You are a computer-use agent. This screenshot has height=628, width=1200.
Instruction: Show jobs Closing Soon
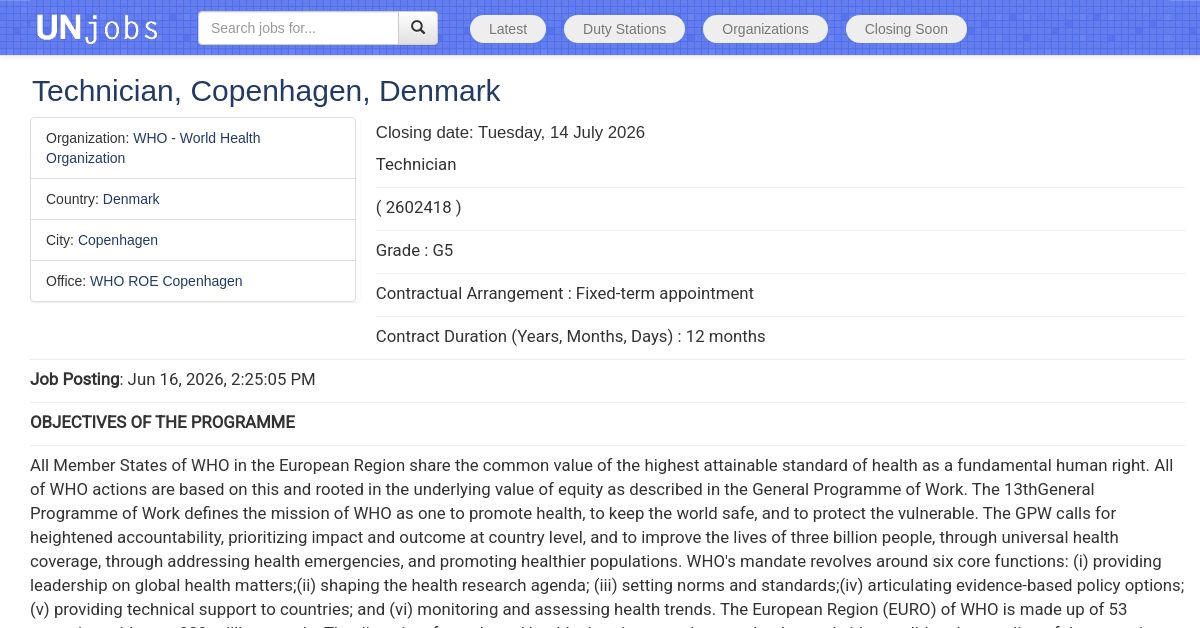[x=906, y=29]
